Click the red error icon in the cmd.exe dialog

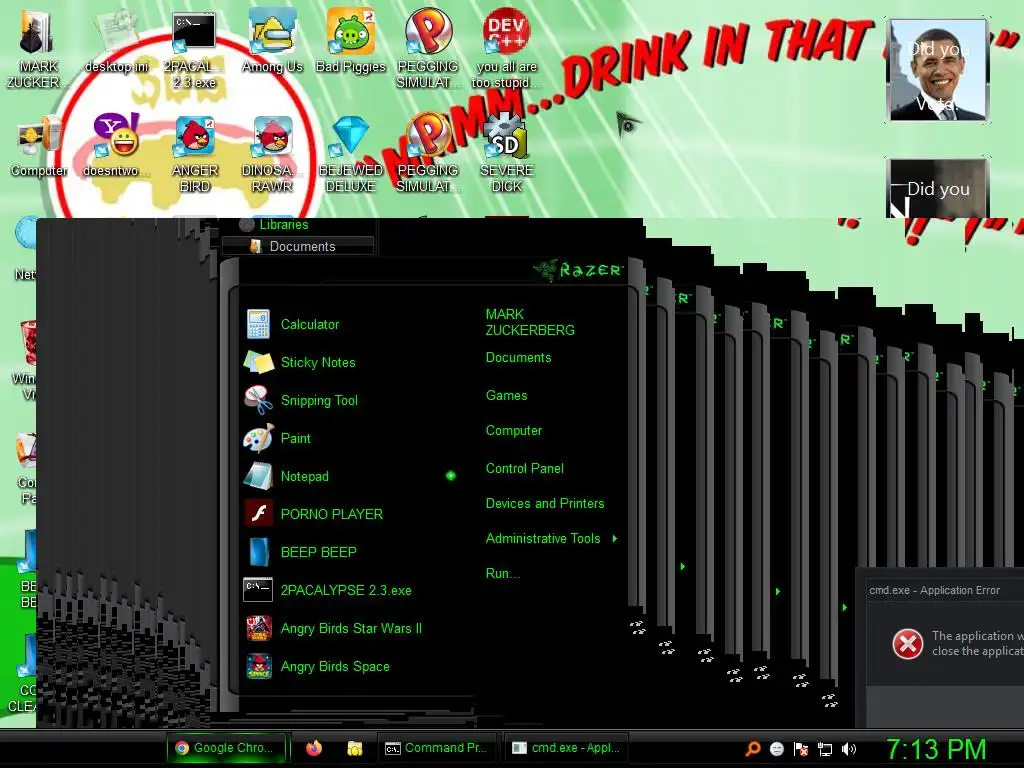(x=908, y=644)
